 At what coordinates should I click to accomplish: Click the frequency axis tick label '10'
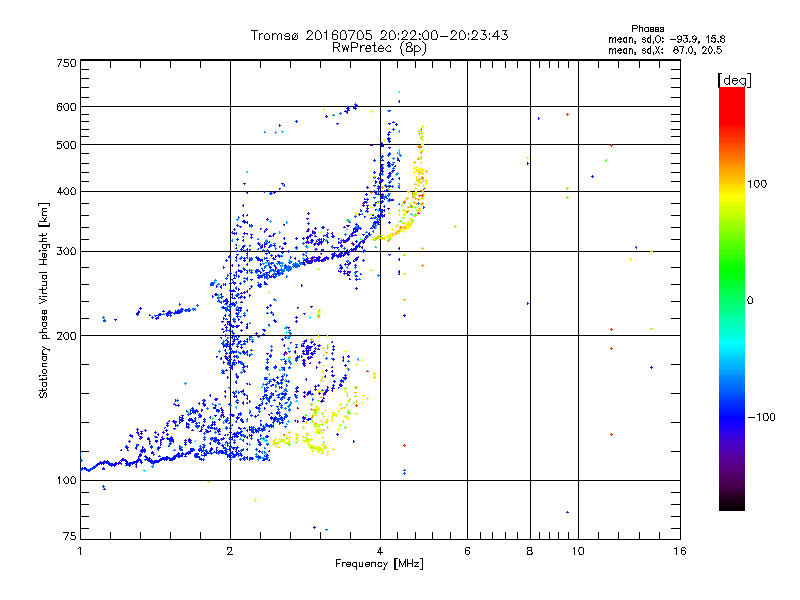tap(578, 551)
